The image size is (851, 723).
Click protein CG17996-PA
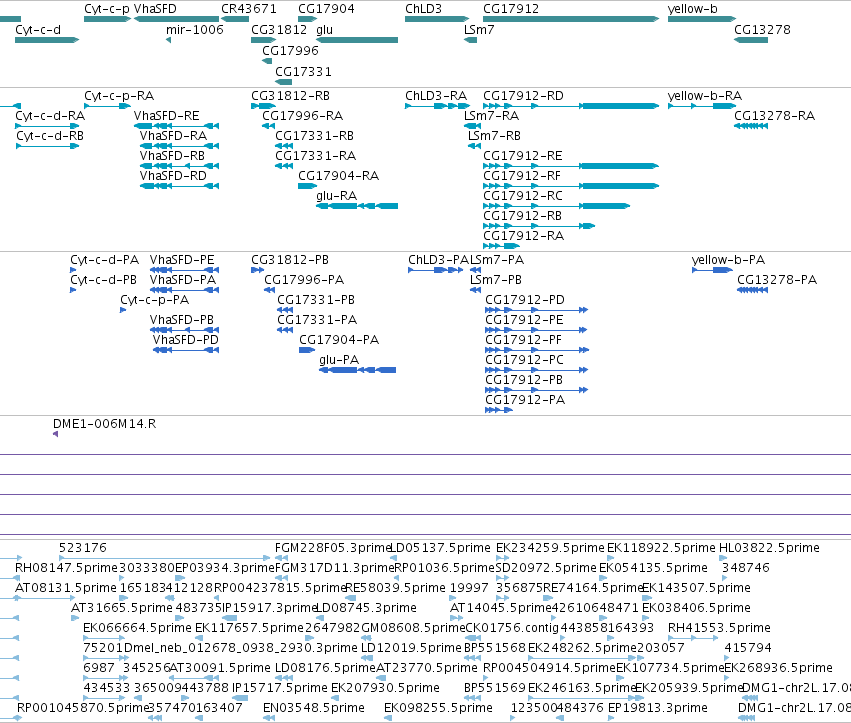pyautogui.click(x=304, y=280)
